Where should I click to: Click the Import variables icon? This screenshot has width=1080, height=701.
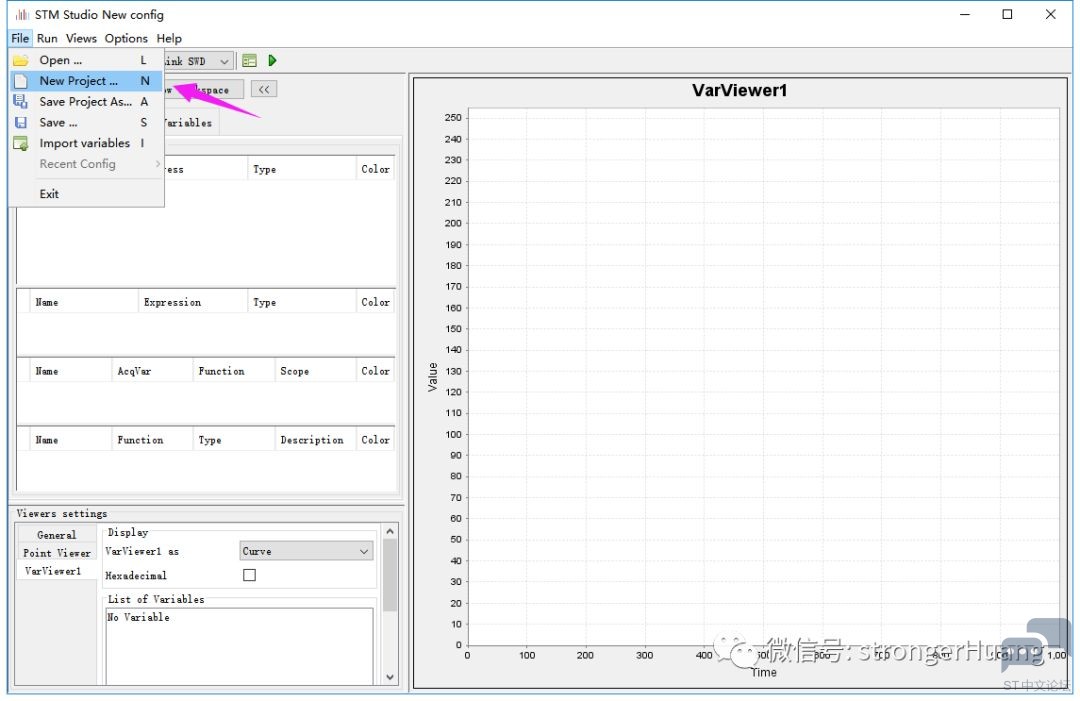(20, 143)
